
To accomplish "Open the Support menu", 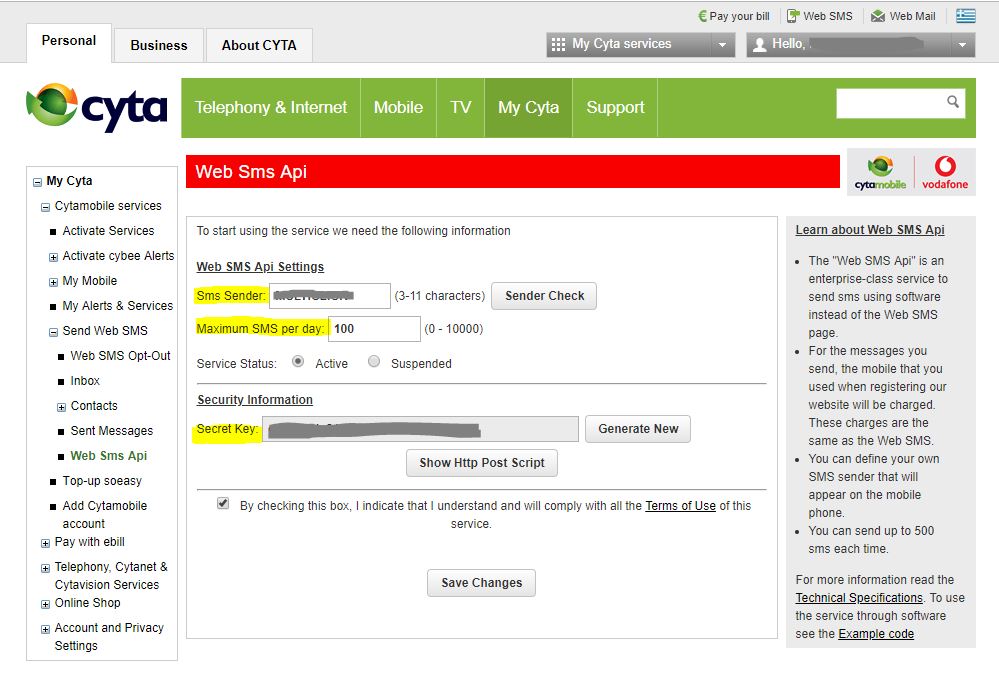I will click(x=615, y=107).
